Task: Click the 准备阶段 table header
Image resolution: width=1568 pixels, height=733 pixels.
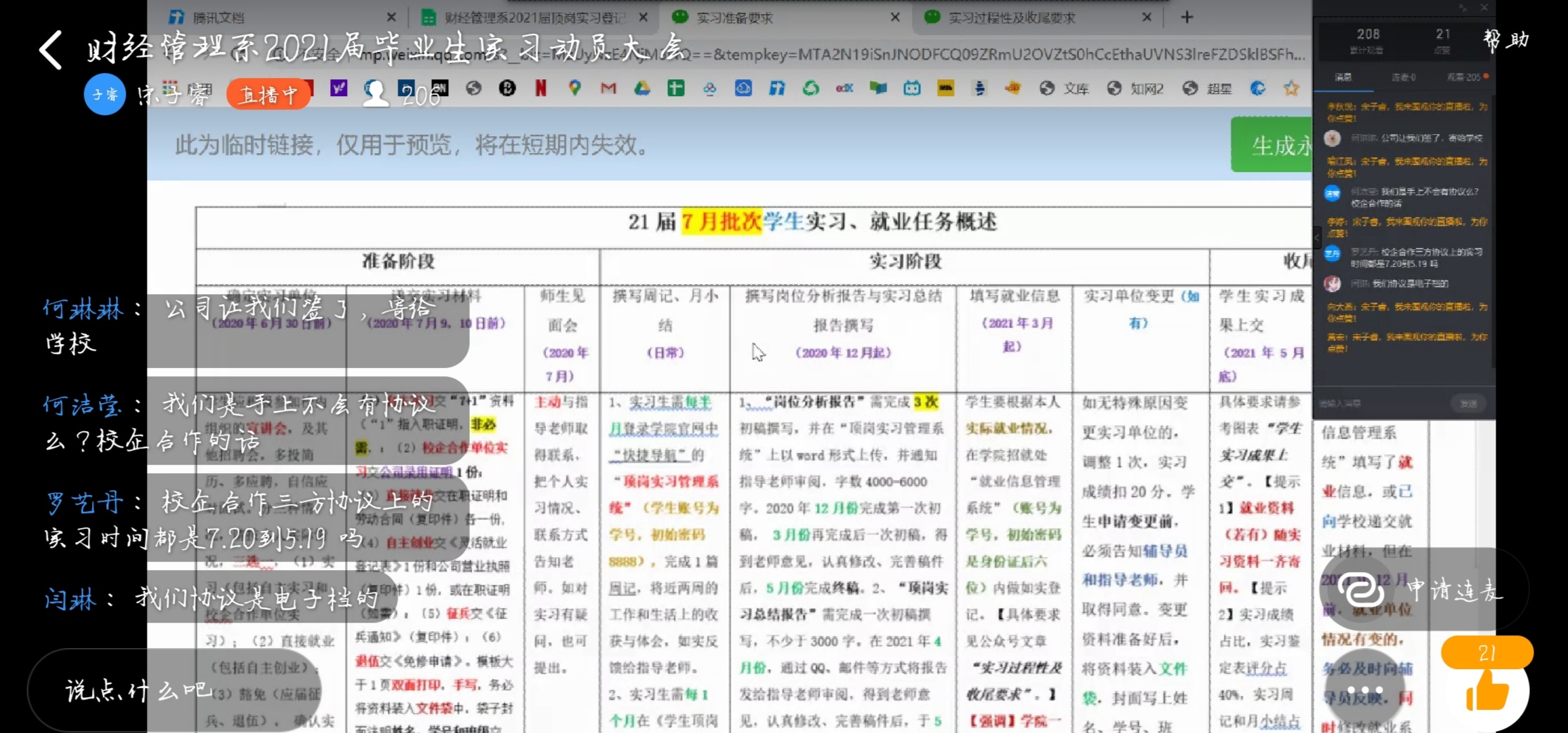Action: [x=398, y=261]
